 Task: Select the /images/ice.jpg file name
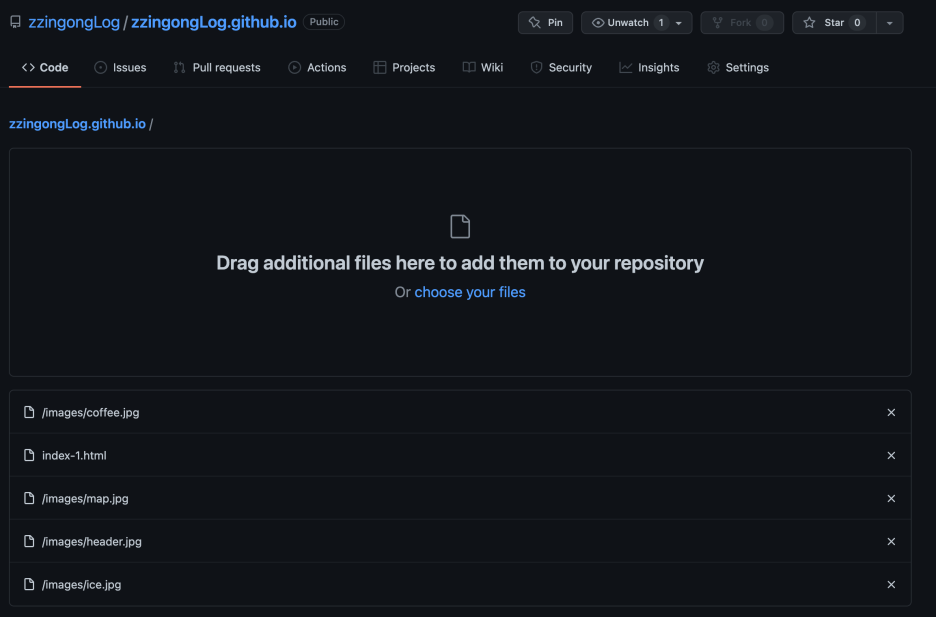click(81, 584)
